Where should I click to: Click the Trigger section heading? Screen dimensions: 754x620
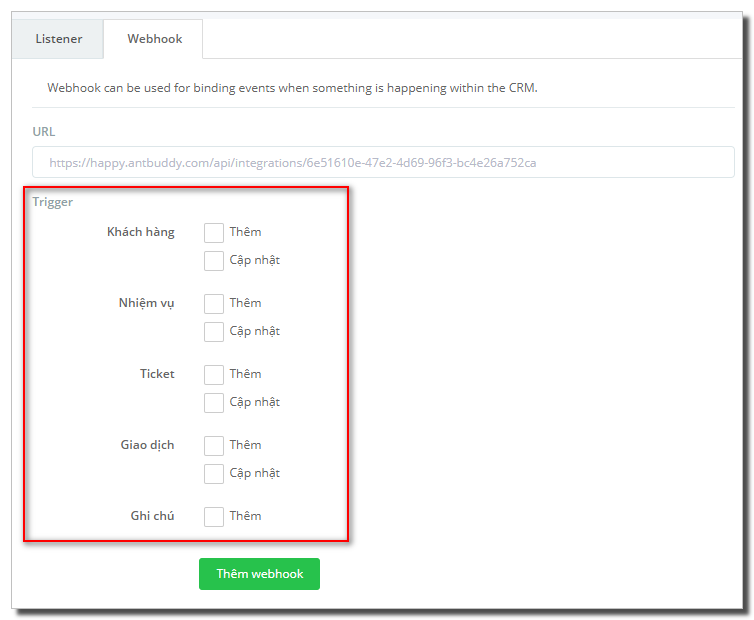click(52, 202)
